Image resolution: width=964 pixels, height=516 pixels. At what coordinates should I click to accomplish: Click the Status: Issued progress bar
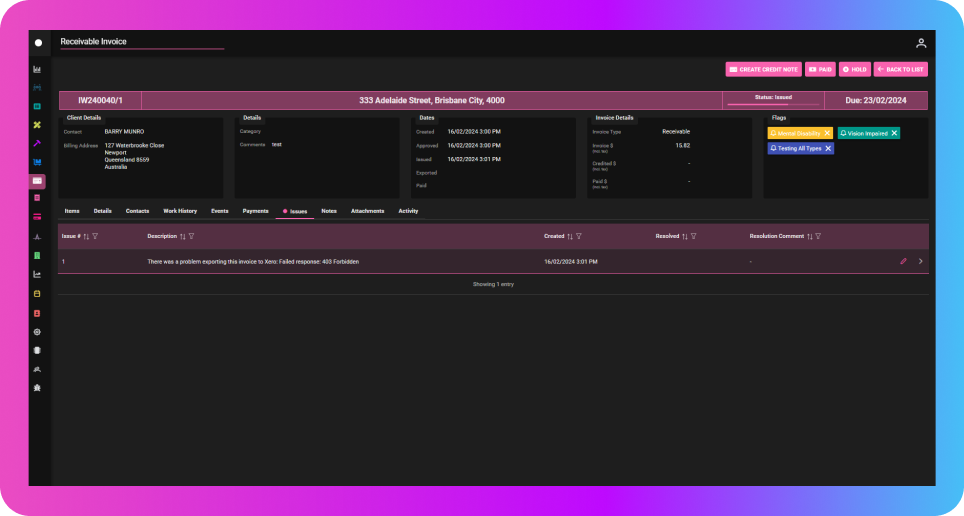(772, 100)
